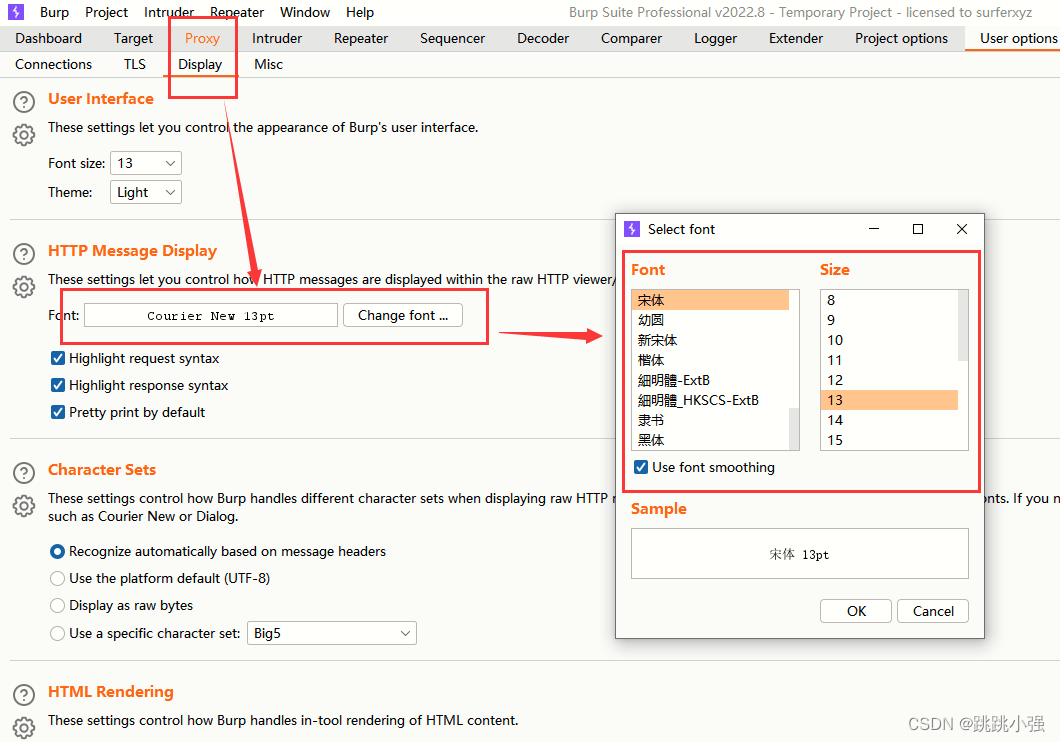Image resolution: width=1060 pixels, height=742 pixels.
Task: Click the Select font dialog Burp icon
Action: coord(632,229)
